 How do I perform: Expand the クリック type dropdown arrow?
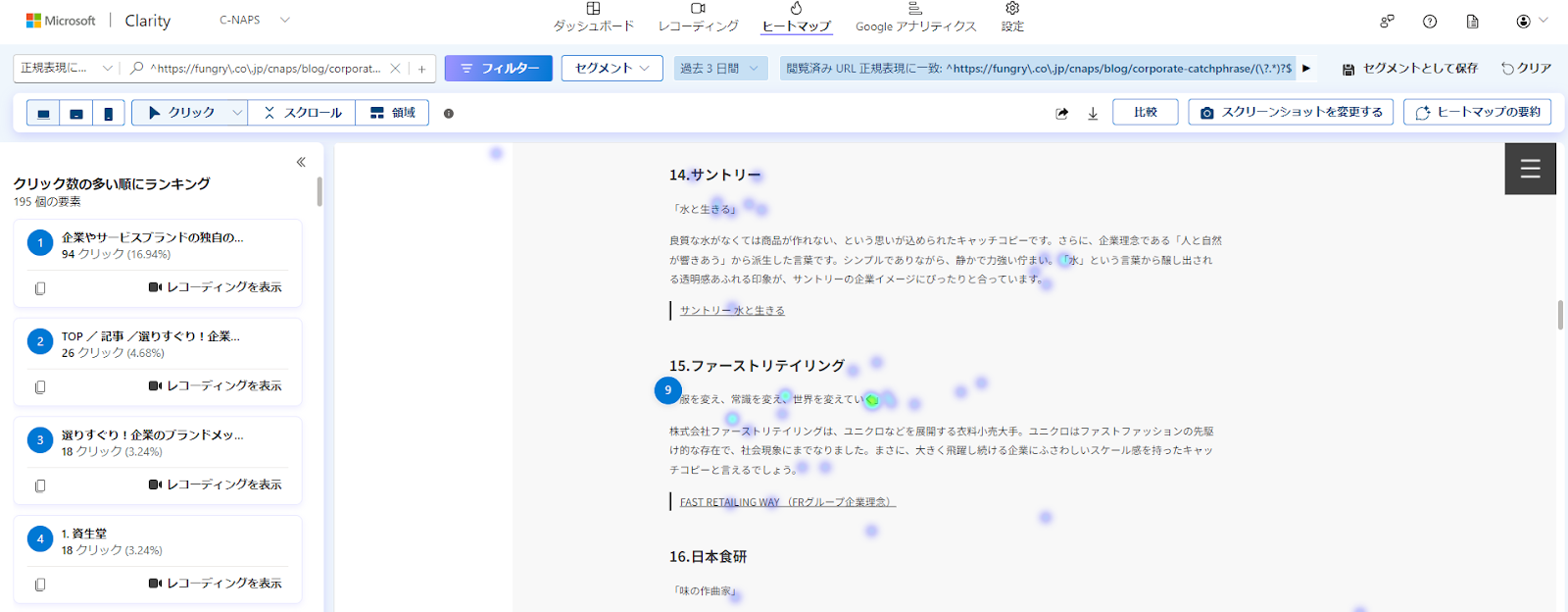237,113
